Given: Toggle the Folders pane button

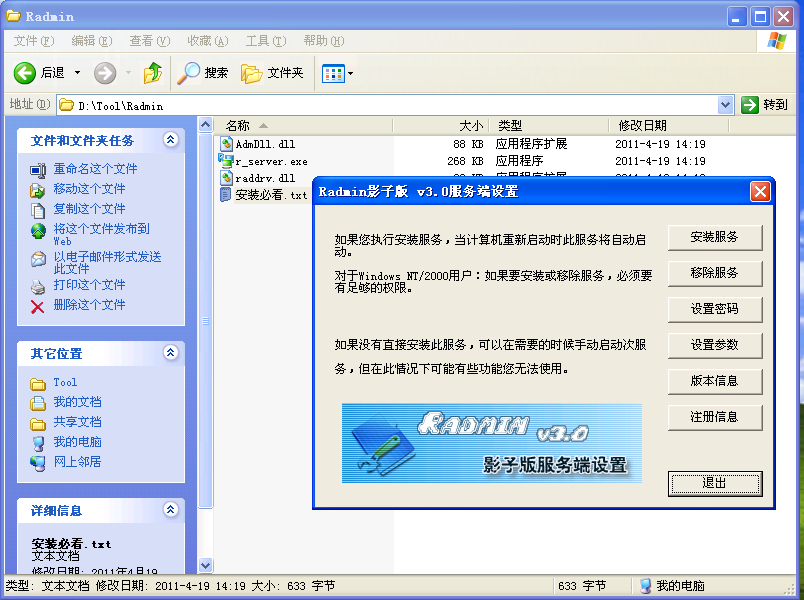Looking at the screenshot, I should click(x=272, y=73).
